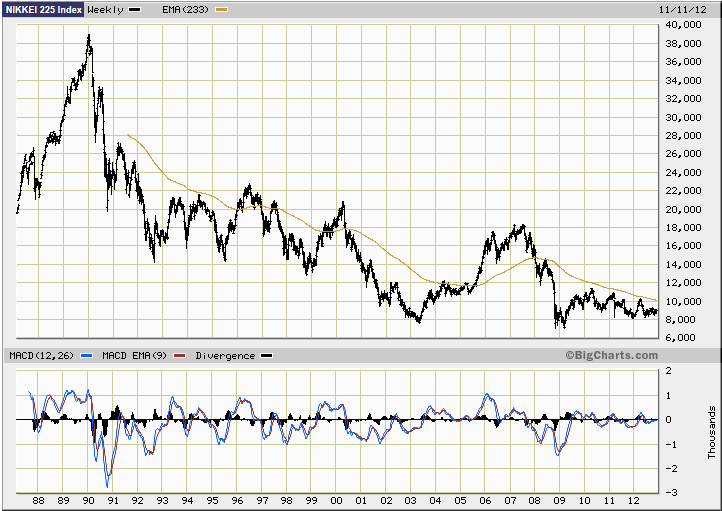This screenshot has height=511, width=722.
Task: Click the 12,000 price axis value
Action: (x=684, y=283)
